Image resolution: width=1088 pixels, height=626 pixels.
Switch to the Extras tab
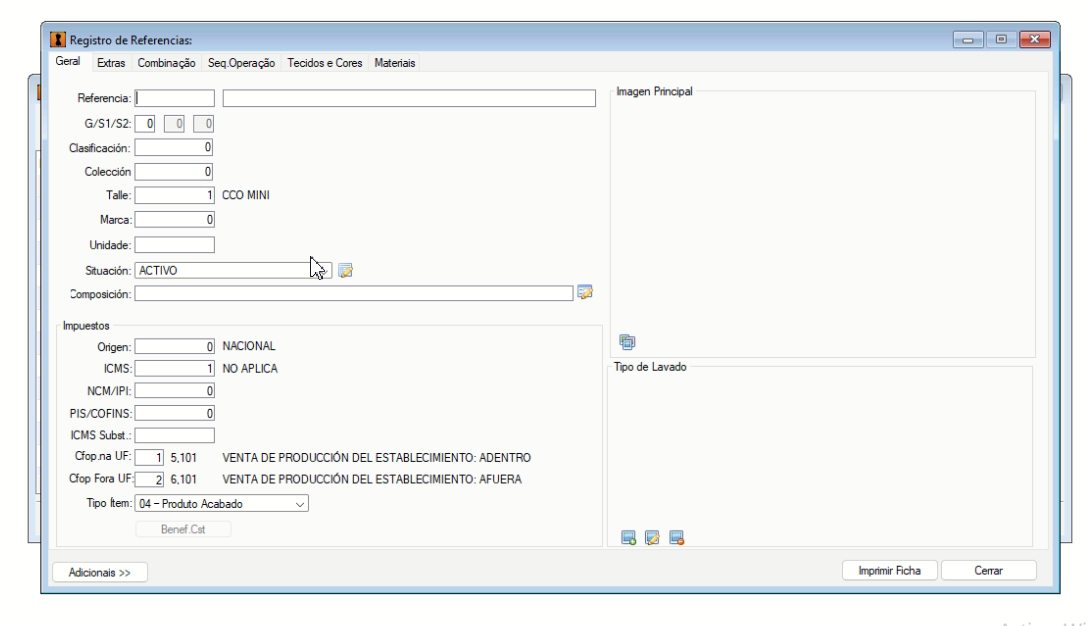coord(111,63)
